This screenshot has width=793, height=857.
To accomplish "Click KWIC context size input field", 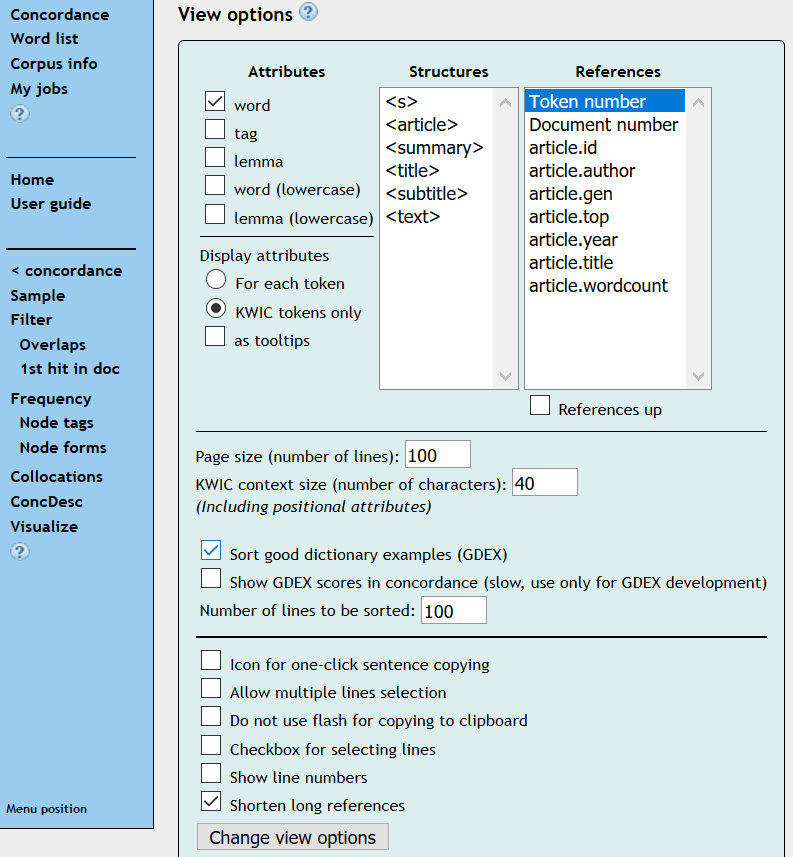I will (x=545, y=483).
